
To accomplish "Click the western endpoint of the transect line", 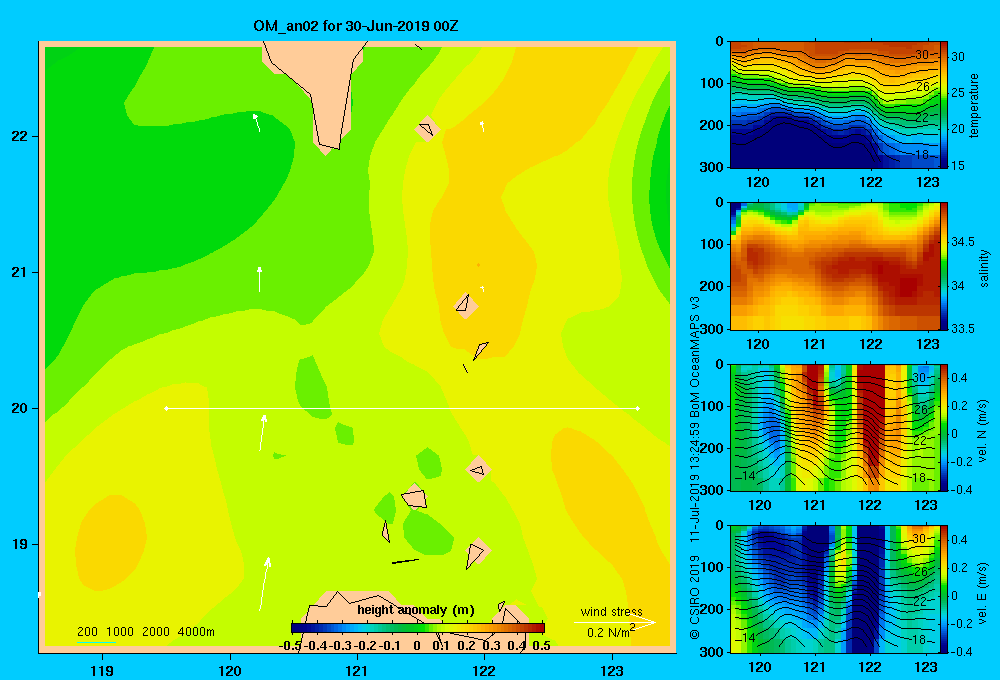I will 166,408.
